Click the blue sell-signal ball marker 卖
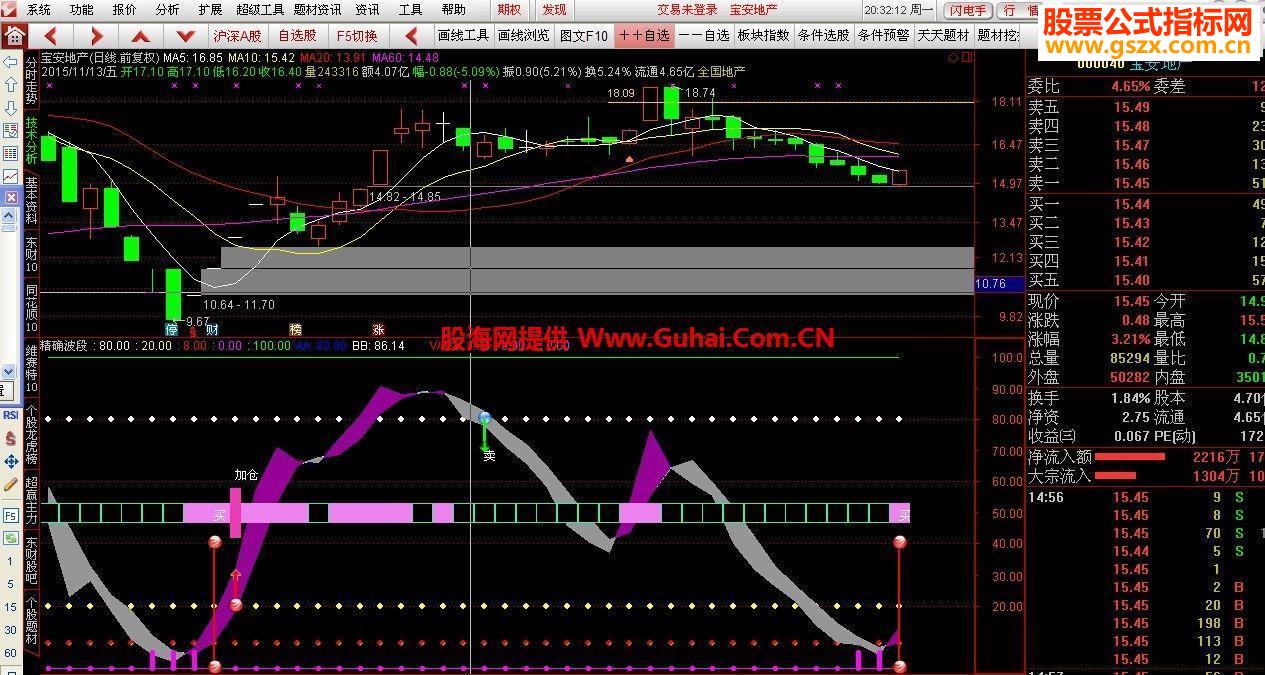Viewport: 1265px width, 675px height. click(485, 418)
